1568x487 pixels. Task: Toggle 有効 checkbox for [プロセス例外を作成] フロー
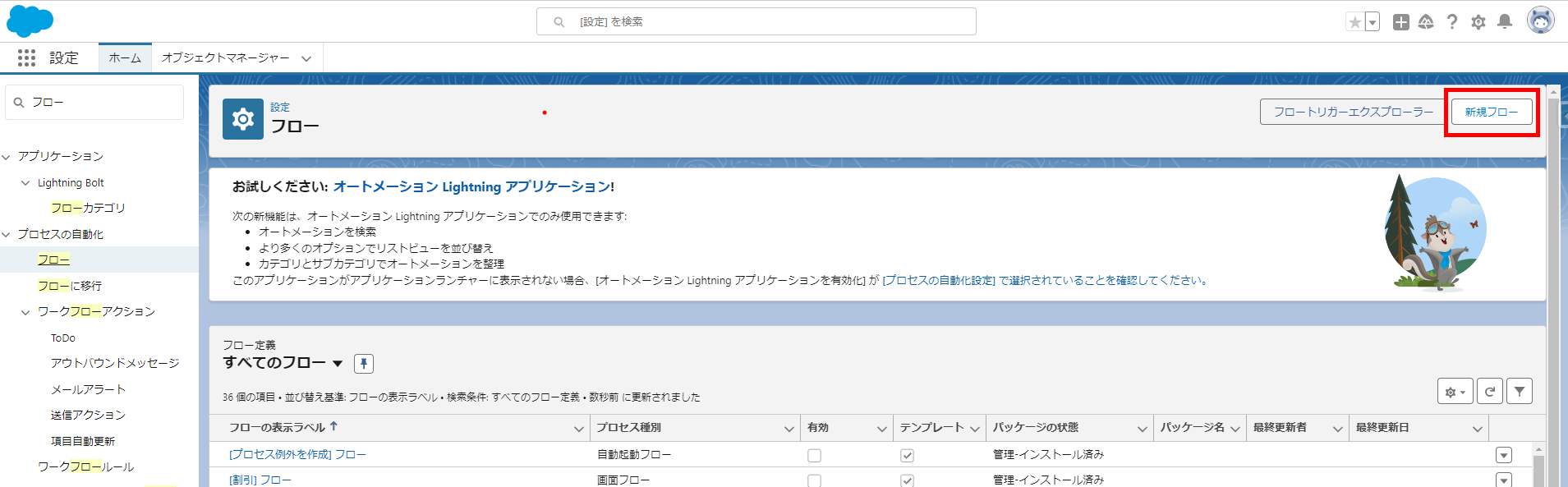pyautogui.click(x=814, y=455)
